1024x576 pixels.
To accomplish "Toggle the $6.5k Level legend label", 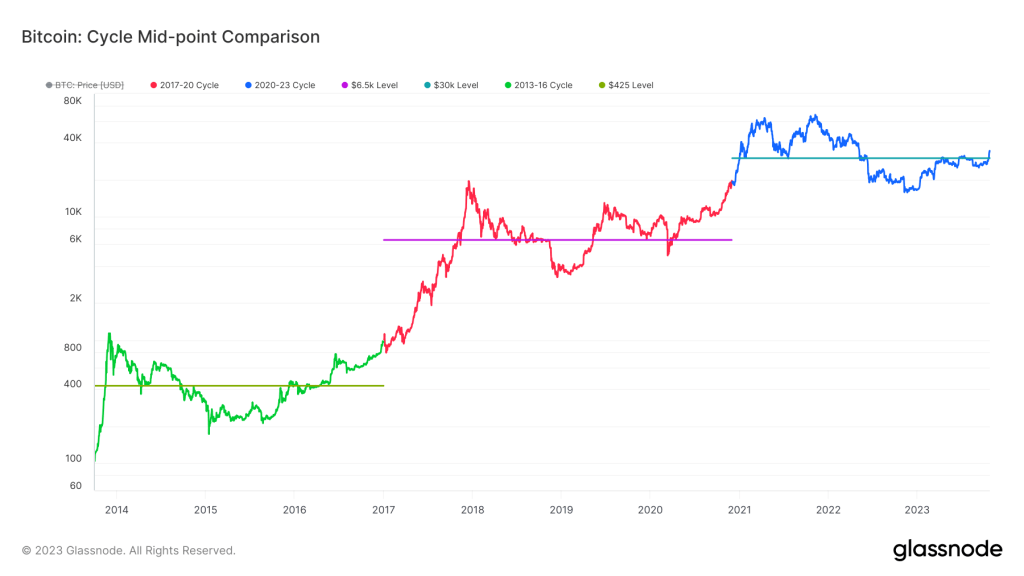I will 375,86.
